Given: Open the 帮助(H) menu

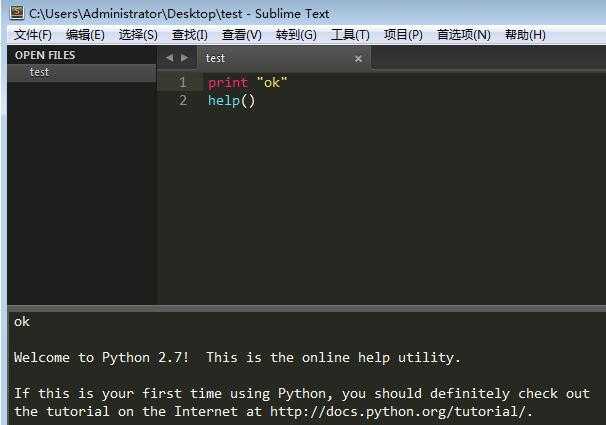Looking at the screenshot, I should [x=525, y=35].
